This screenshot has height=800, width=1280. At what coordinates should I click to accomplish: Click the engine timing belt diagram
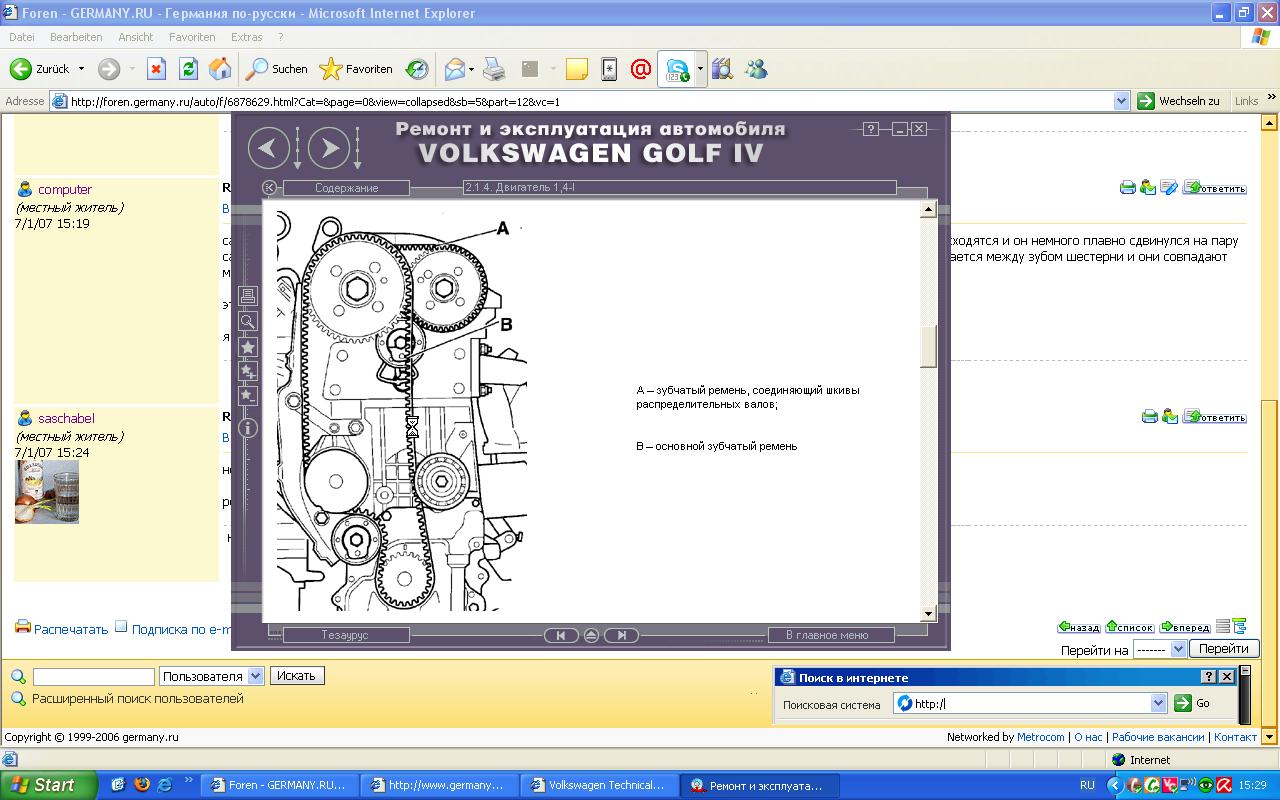coord(402,411)
